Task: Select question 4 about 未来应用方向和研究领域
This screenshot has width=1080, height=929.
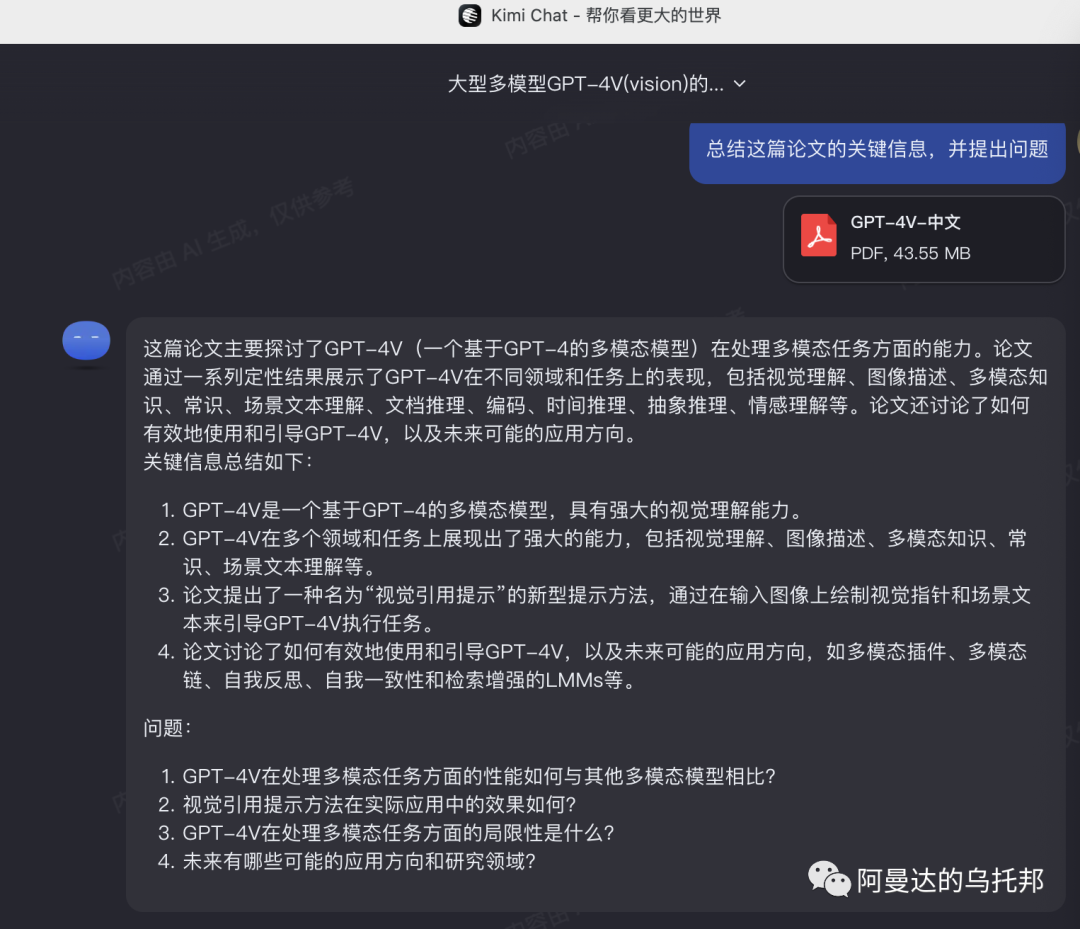Action: tap(359, 861)
